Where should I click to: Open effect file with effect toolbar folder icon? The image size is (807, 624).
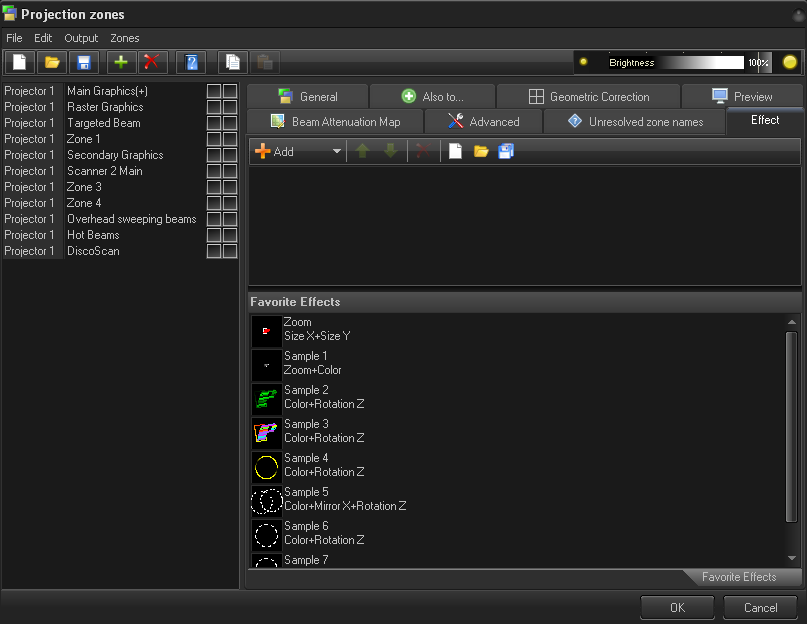[x=481, y=151]
